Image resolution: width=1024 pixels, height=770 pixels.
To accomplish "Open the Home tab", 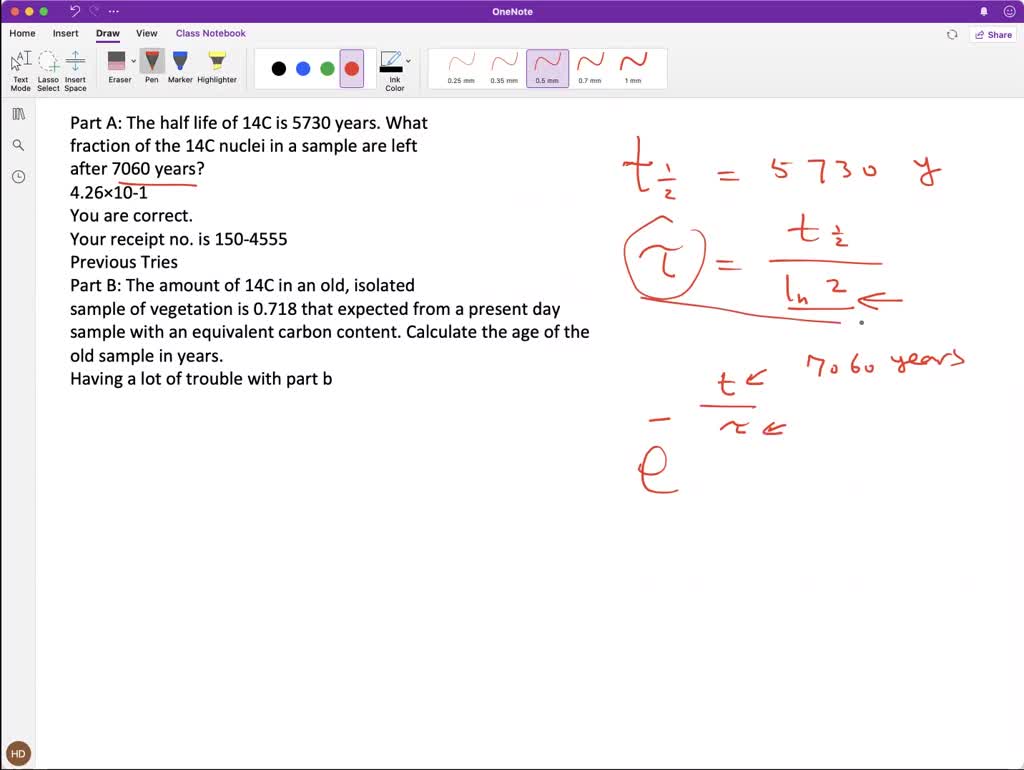I will pos(22,33).
